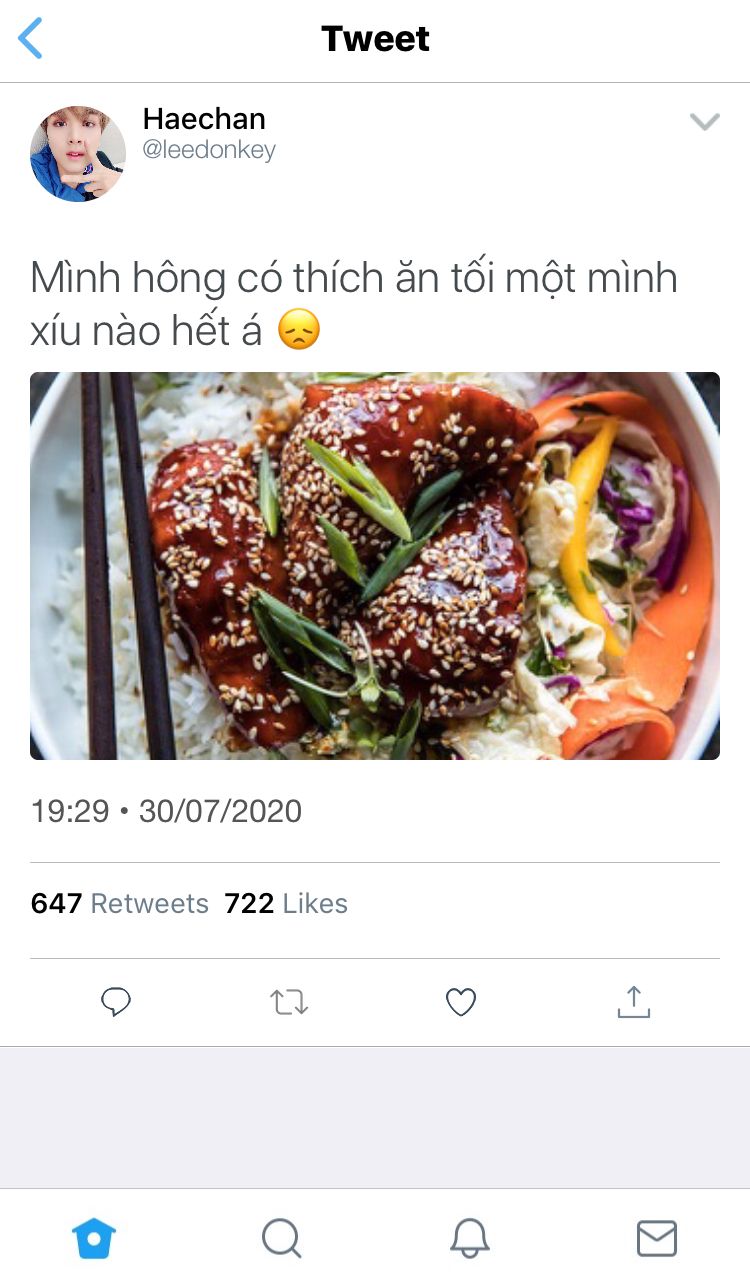Tap the Tweet header title

(x=376, y=39)
